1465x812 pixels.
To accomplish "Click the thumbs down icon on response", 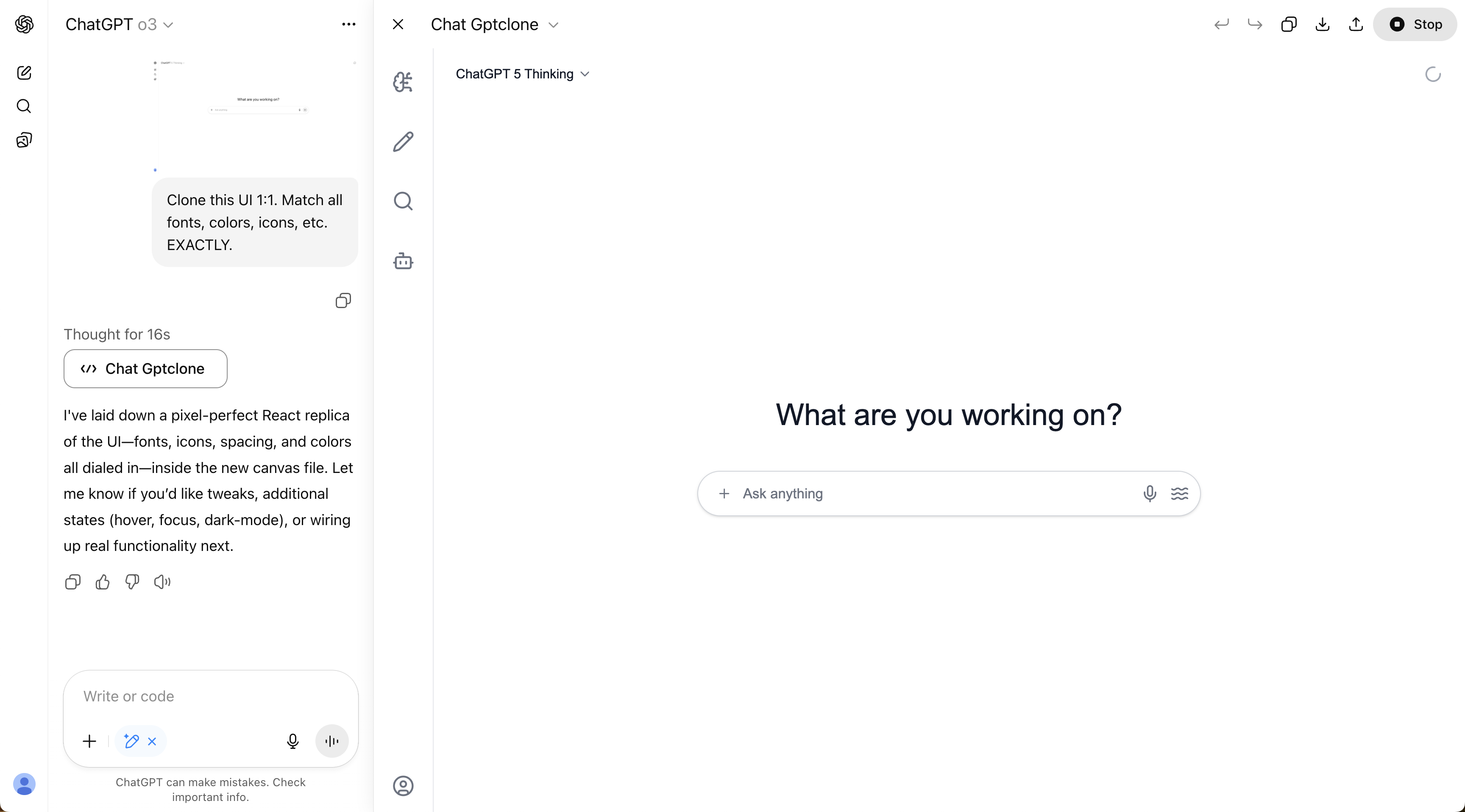I will (132, 582).
